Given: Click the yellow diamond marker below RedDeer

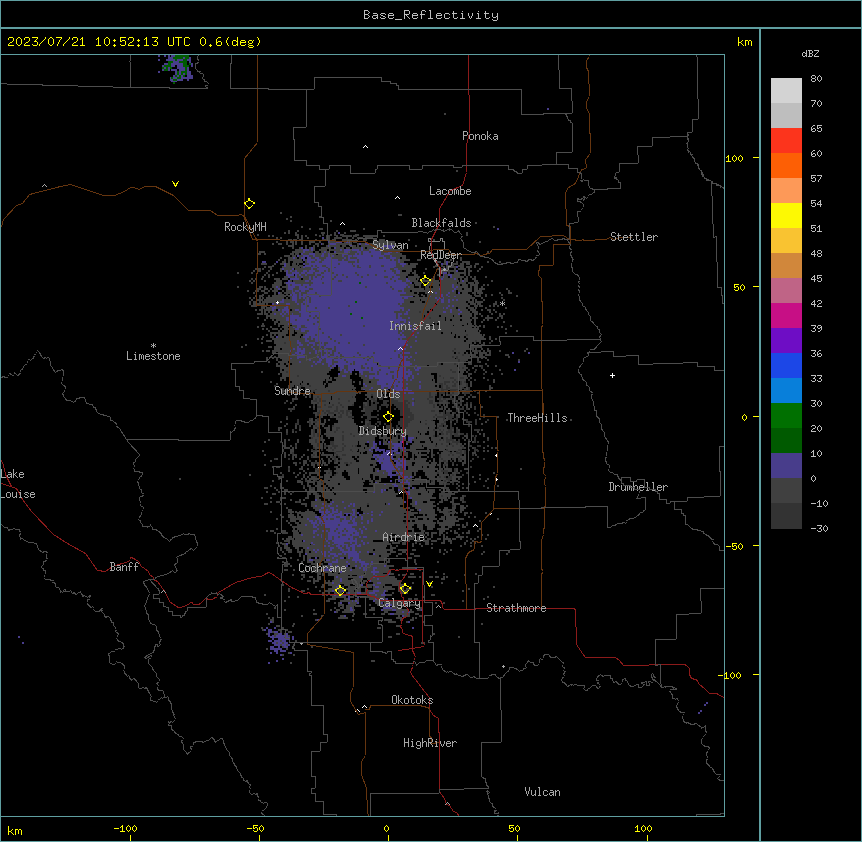Looking at the screenshot, I should (426, 281).
